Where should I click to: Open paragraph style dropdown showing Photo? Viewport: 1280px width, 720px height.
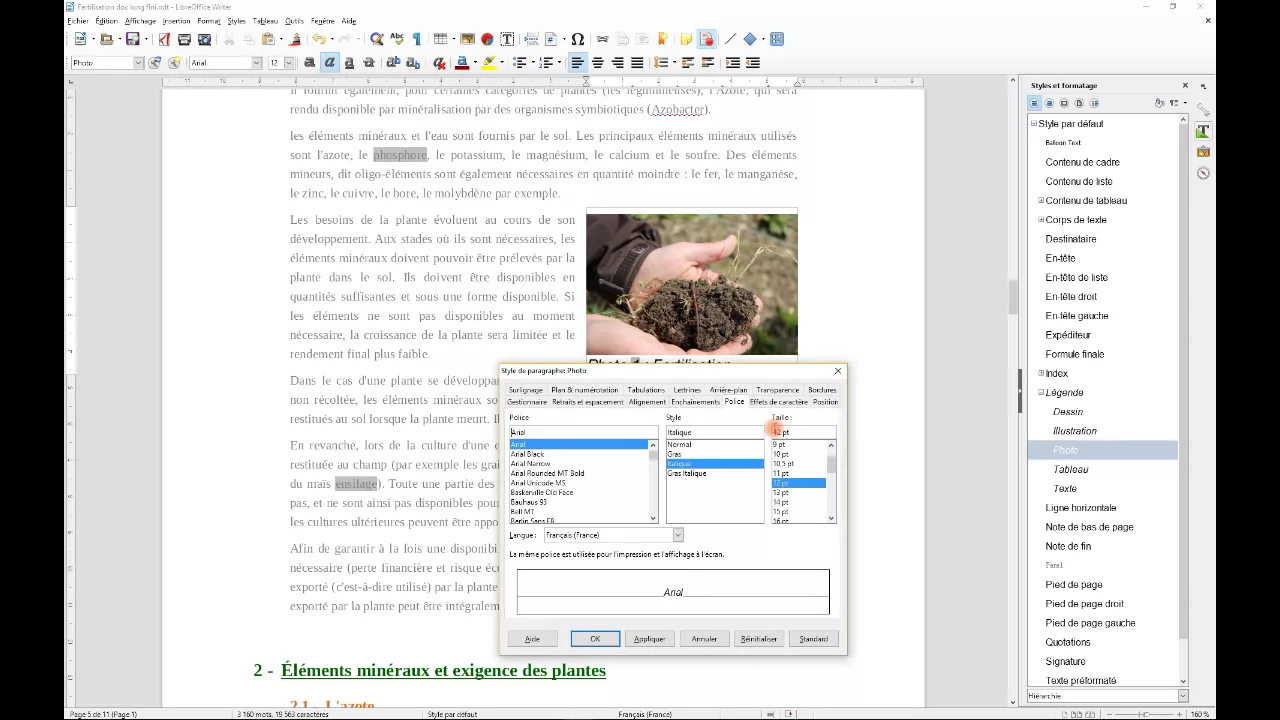(138, 63)
